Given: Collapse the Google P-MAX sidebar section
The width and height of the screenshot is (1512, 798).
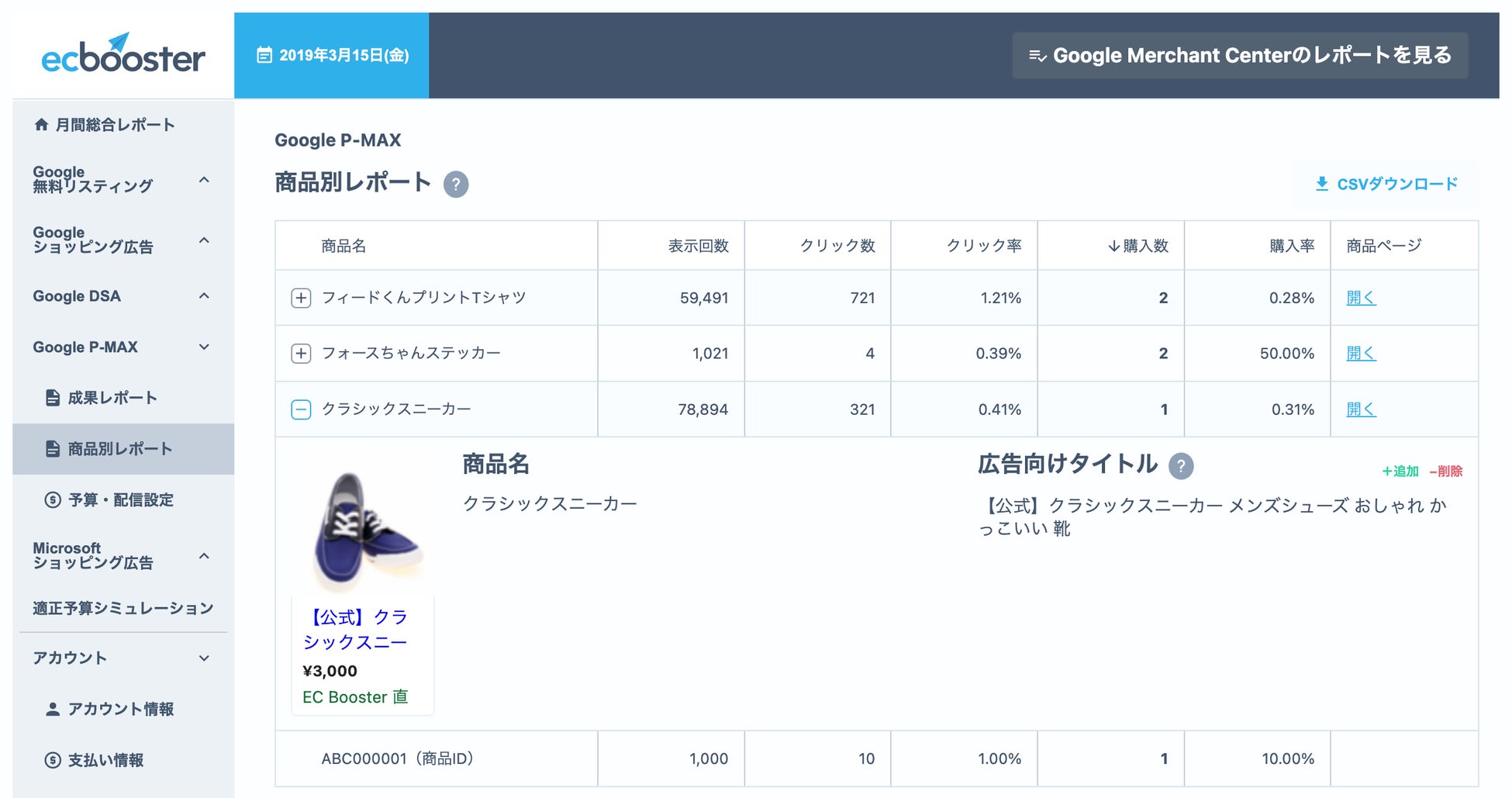Looking at the screenshot, I should pos(204,347).
